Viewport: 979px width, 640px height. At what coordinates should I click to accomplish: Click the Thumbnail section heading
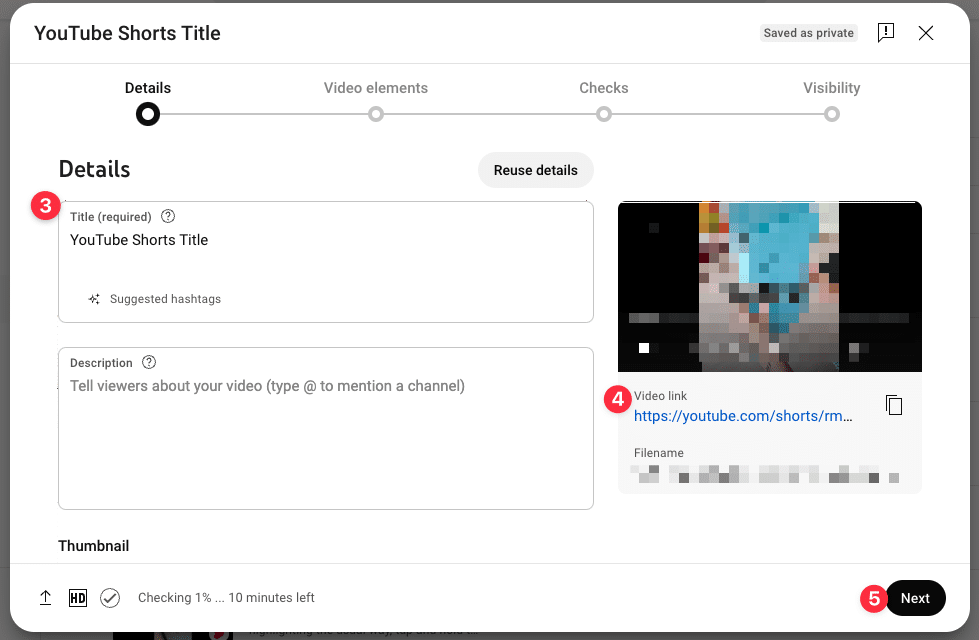(94, 546)
